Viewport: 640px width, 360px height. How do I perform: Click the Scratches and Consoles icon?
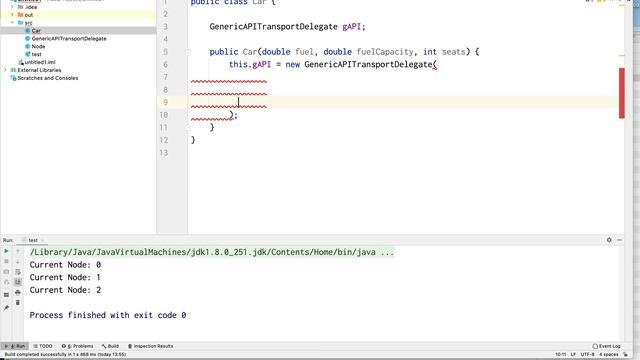[13, 78]
